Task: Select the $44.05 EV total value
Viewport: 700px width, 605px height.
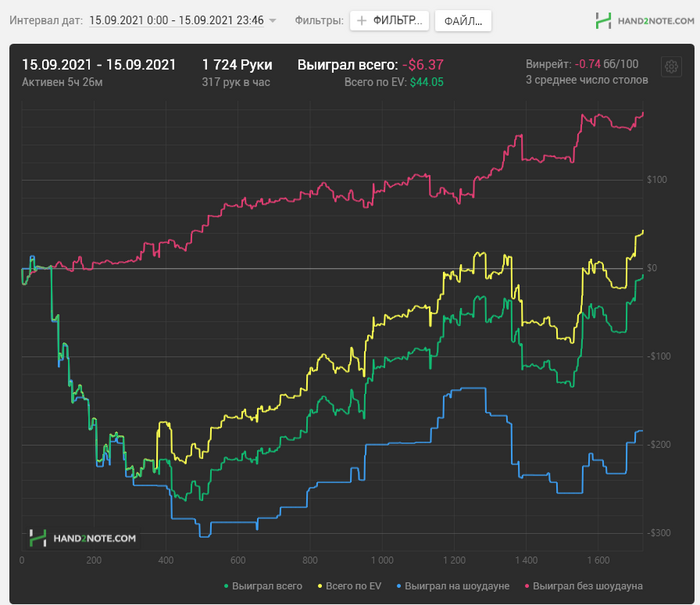Action: pyautogui.click(x=427, y=82)
